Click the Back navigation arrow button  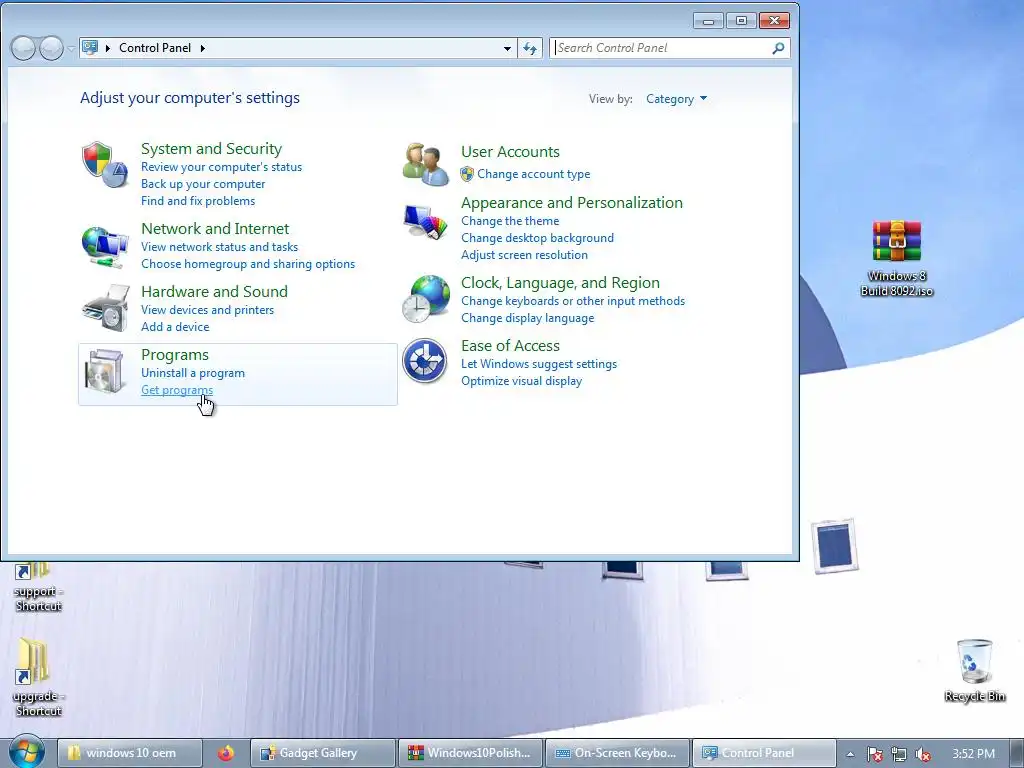(23, 48)
